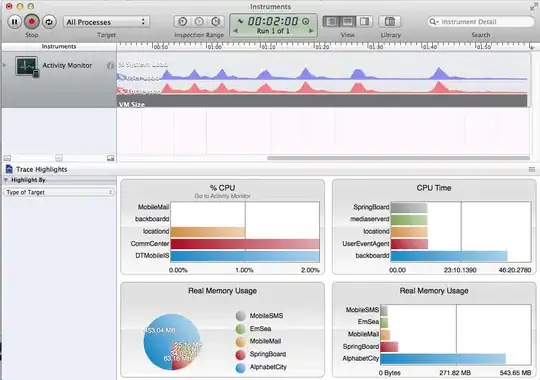Open Activity Monitor info inspector button
The image size is (540, 380).
(x=110, y=65)
